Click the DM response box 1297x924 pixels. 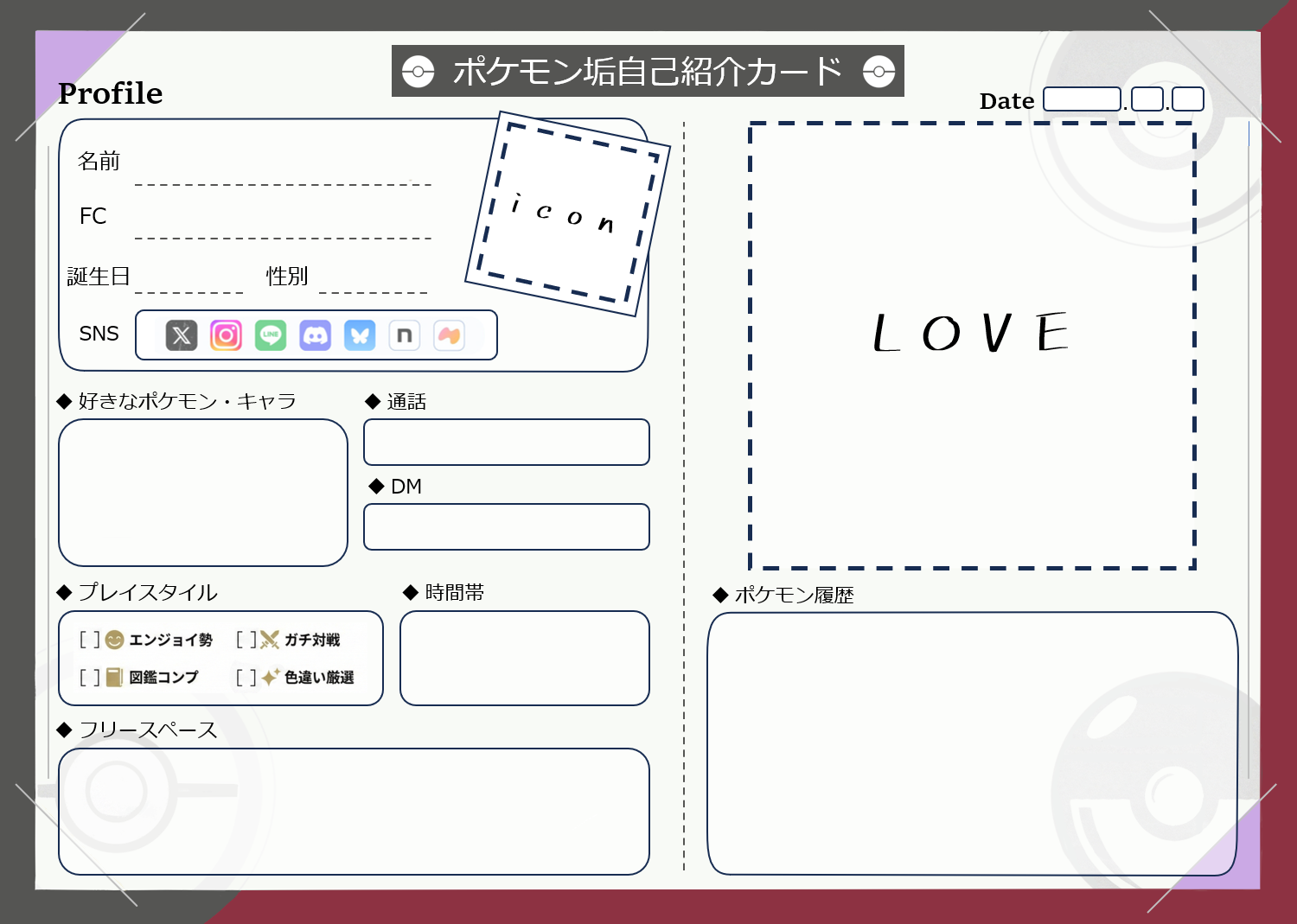click(507, 526)
